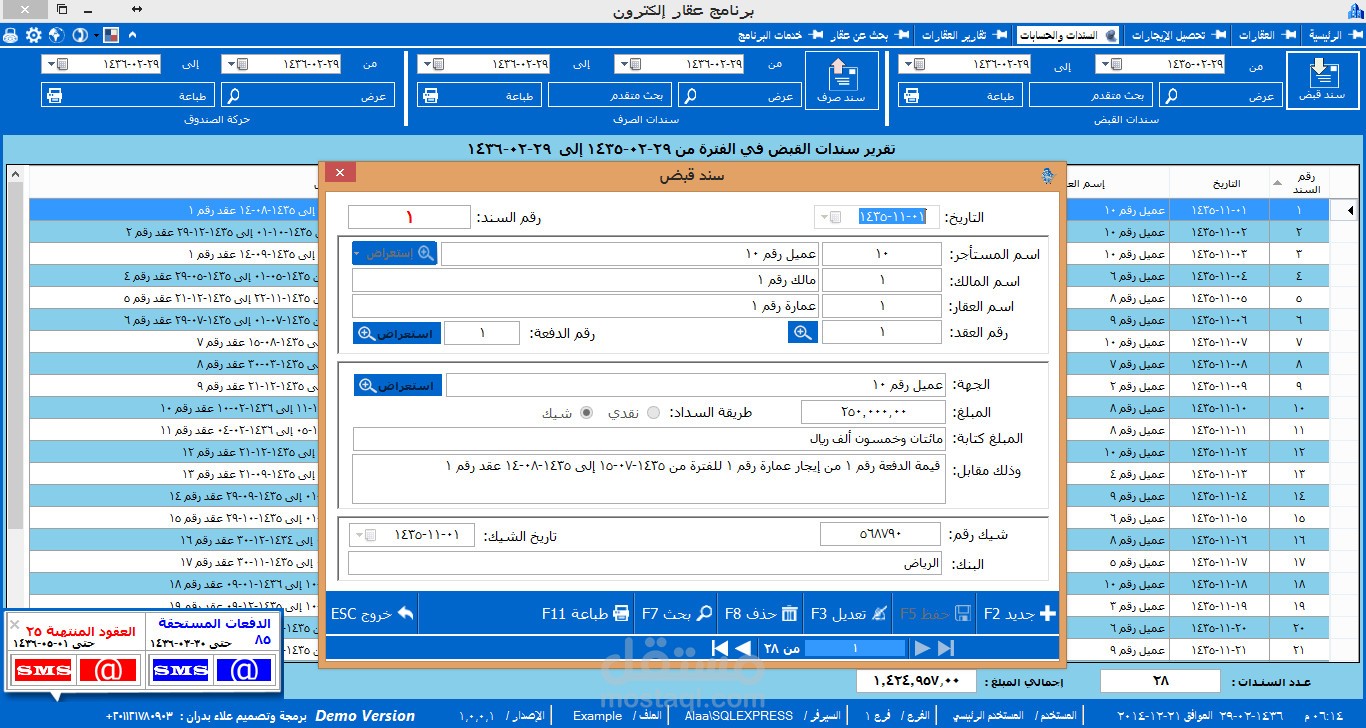Click the بحث F7 search button
1366x728 pixels.
pyautogui.click(x=677, y=614)
